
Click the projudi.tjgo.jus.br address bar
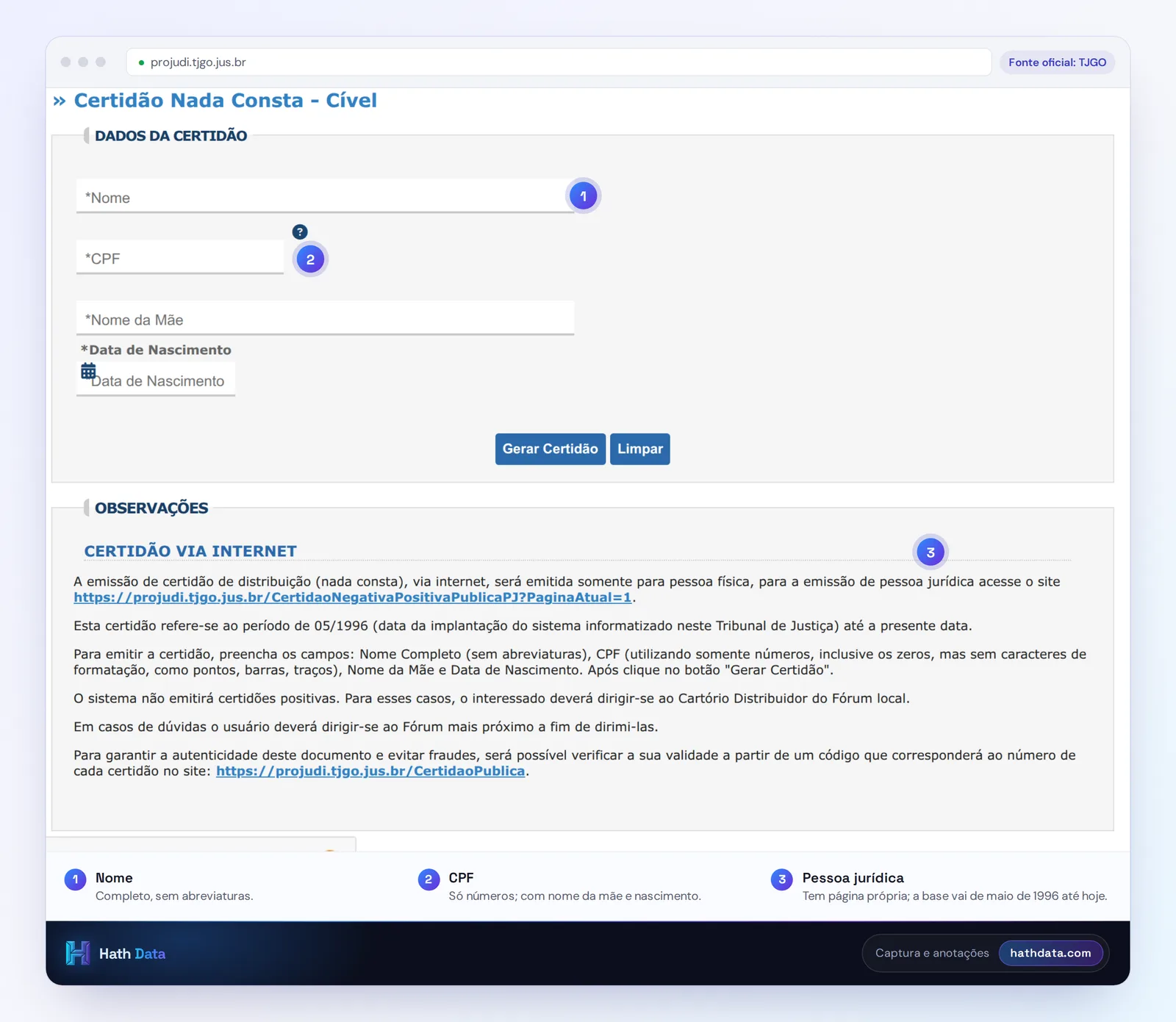pos(559,62)
